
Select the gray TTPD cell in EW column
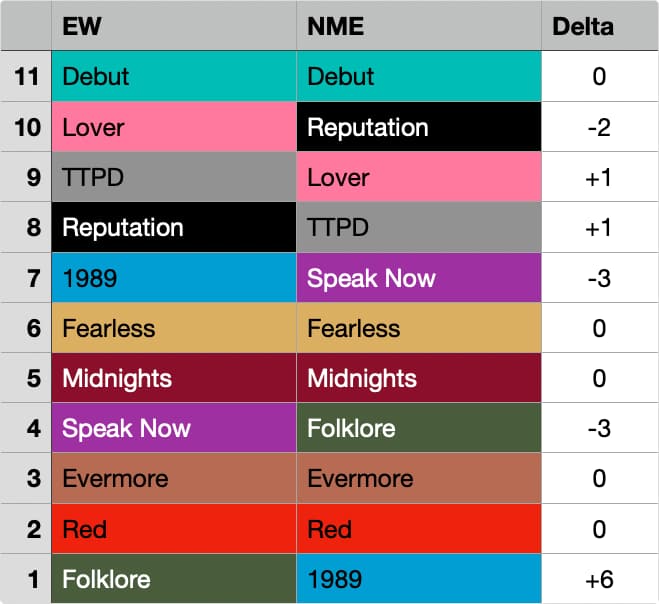173,177
